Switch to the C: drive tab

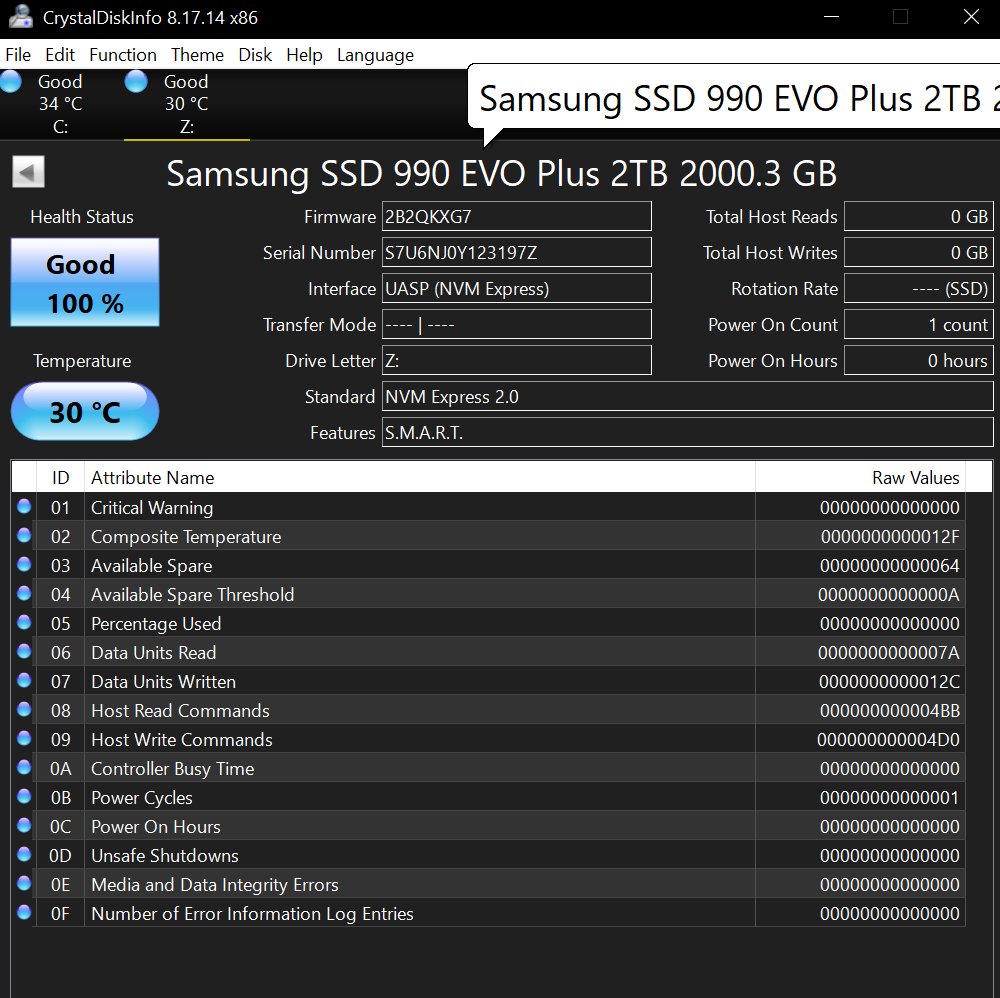(61, 104)
